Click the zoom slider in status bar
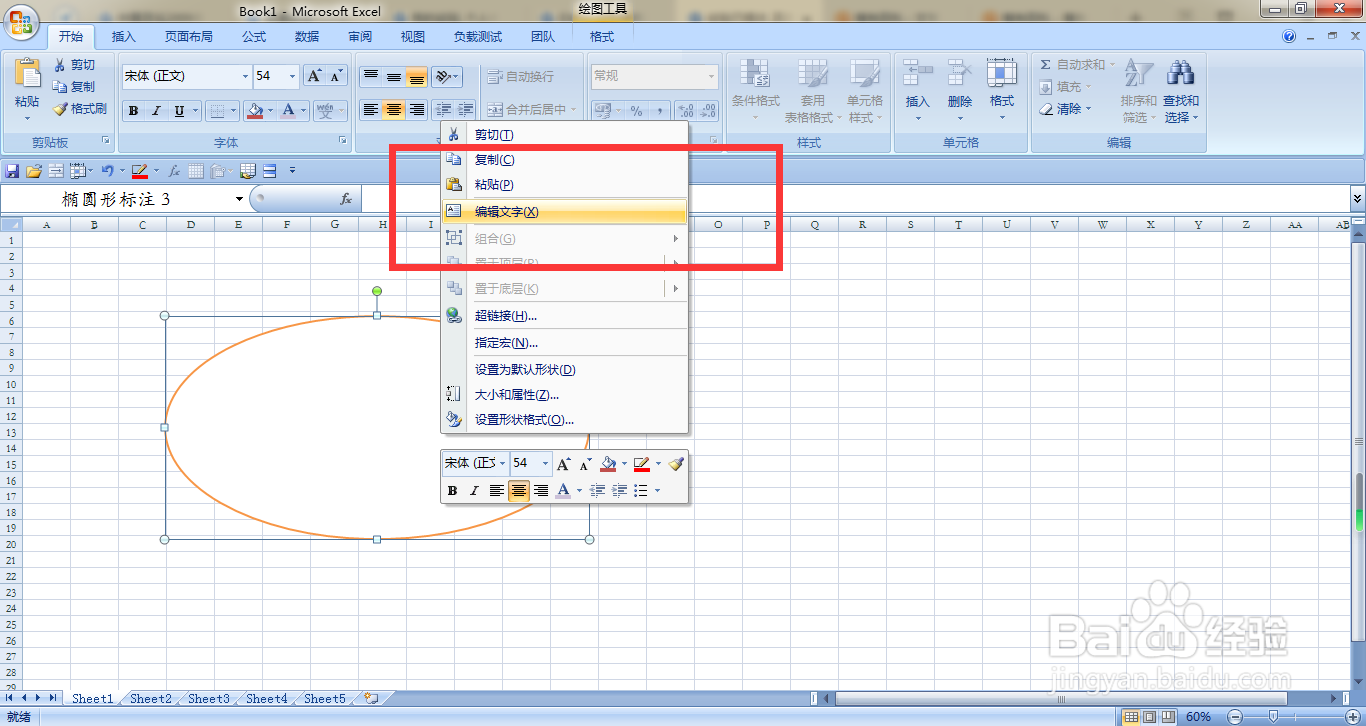Screen dimensions: 1366x726 click(x=1273, y=717)
